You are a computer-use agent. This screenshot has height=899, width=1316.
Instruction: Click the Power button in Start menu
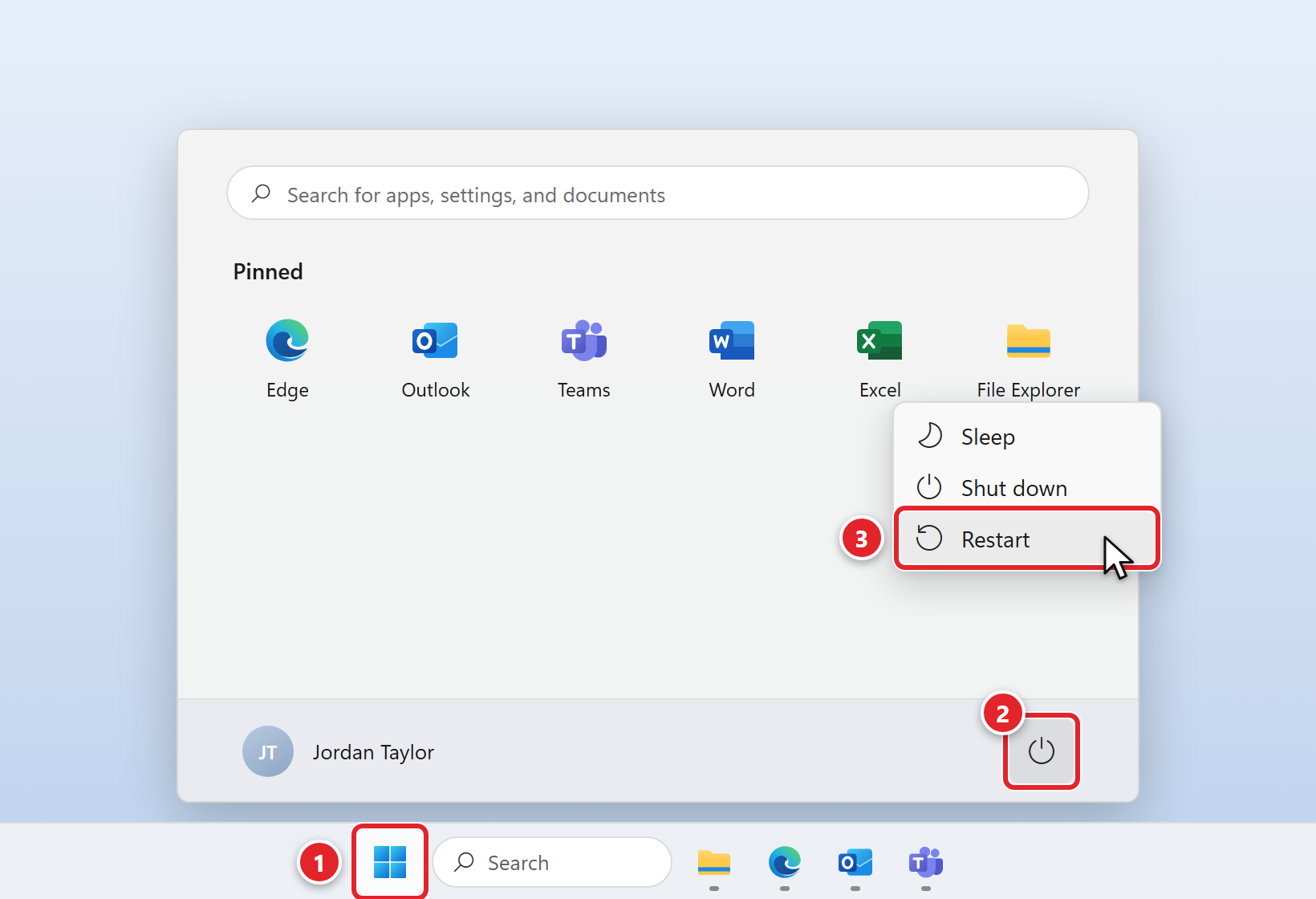pyautogui.click(x=1042, y=751)
